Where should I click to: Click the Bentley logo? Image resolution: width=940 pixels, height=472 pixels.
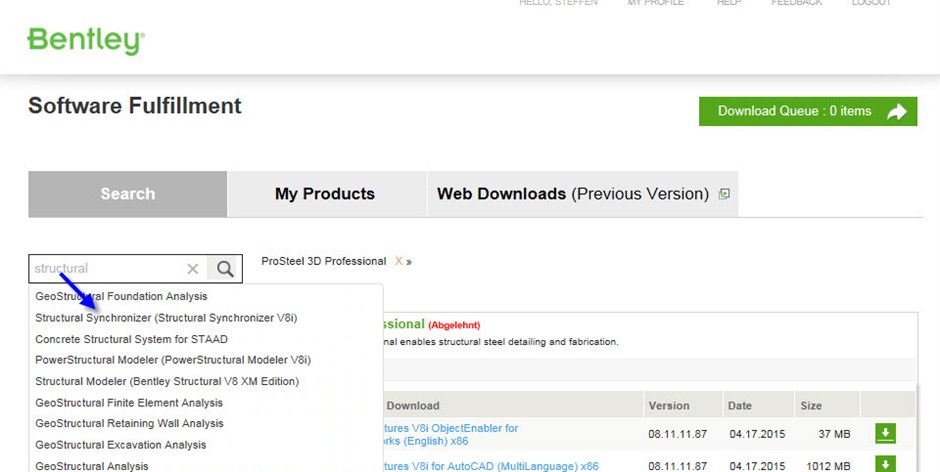(x=86, y=40)
